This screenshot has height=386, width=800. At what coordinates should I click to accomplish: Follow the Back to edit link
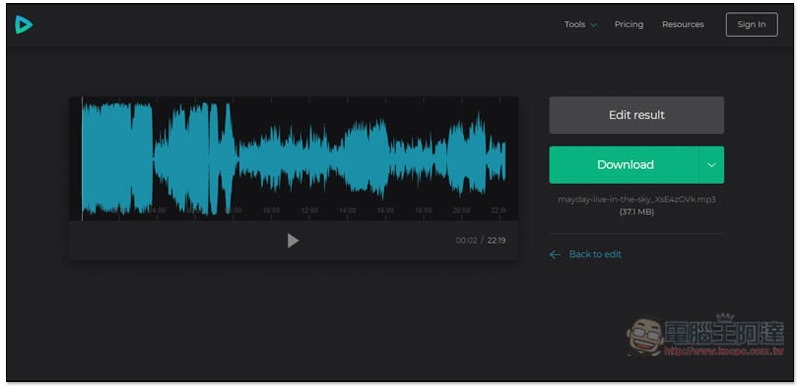(595, 254)
